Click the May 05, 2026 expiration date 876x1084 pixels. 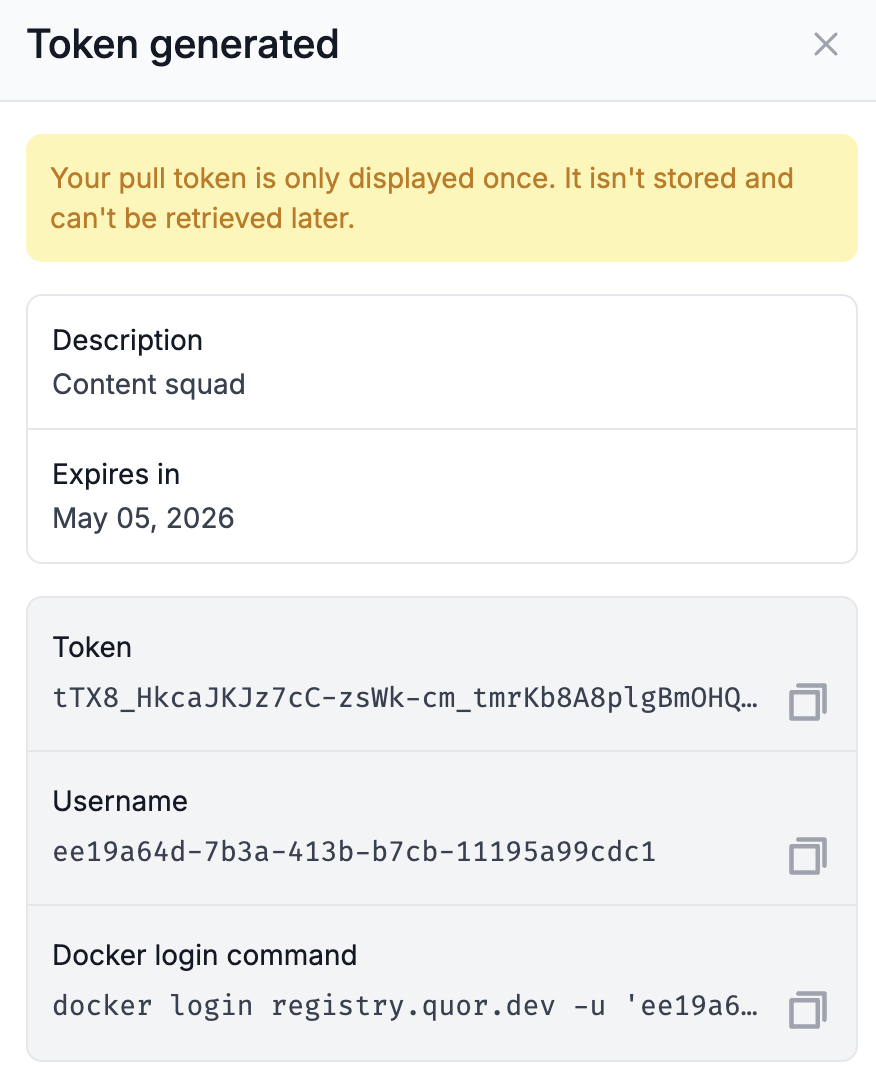click(143, 518)
